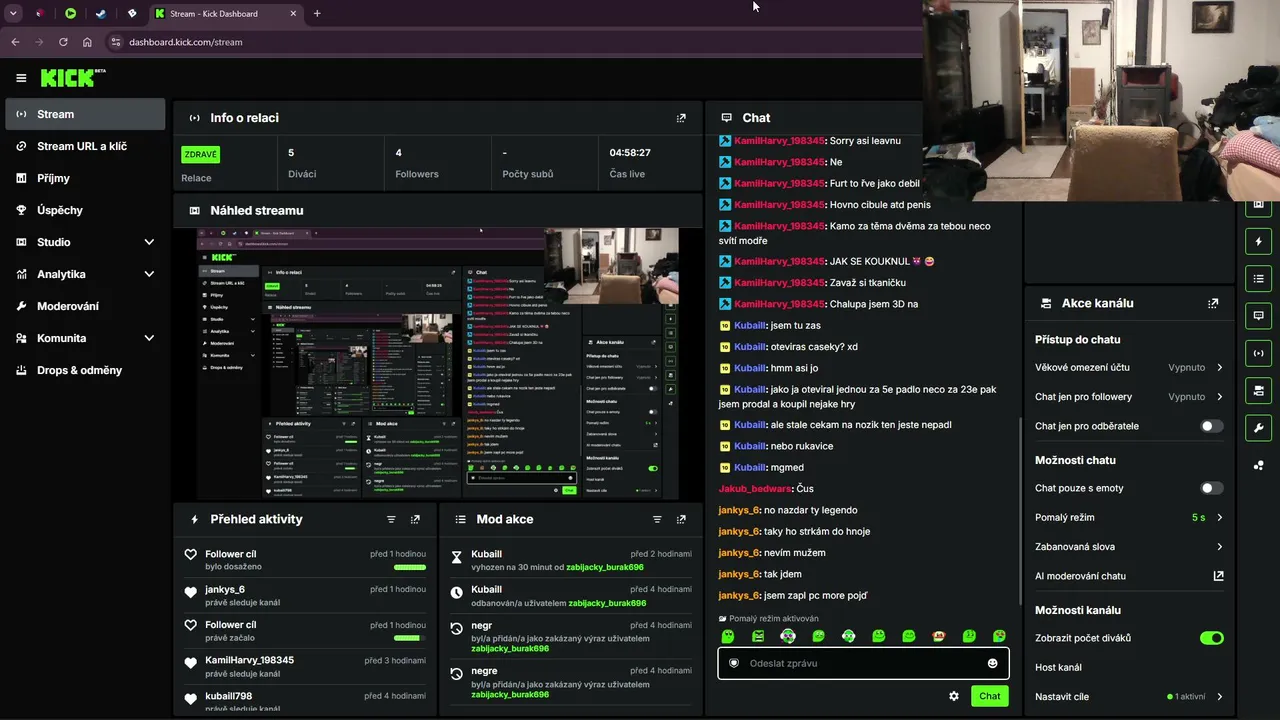Open the Steam pinned browser tab
This screenshot has height=720, width=1280.
pyautogui.click(x=101, y=14)
